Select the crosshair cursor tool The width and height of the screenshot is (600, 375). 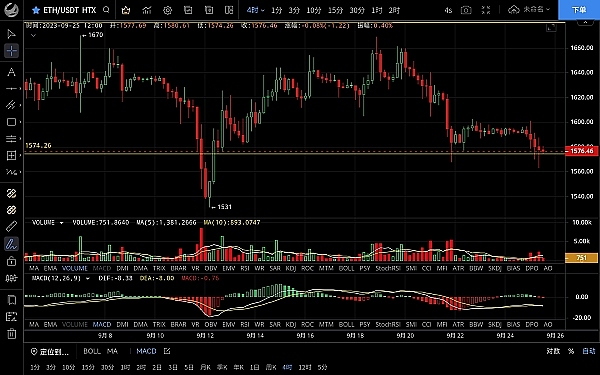click(x=11, y=51)
